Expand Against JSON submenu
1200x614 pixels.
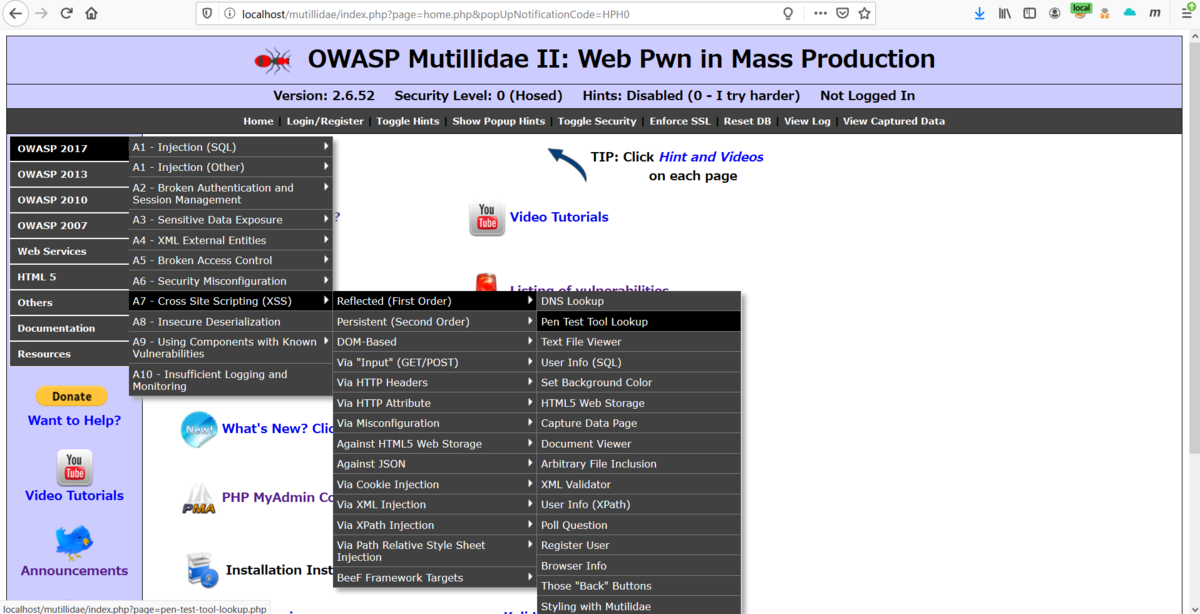(435, 464)
